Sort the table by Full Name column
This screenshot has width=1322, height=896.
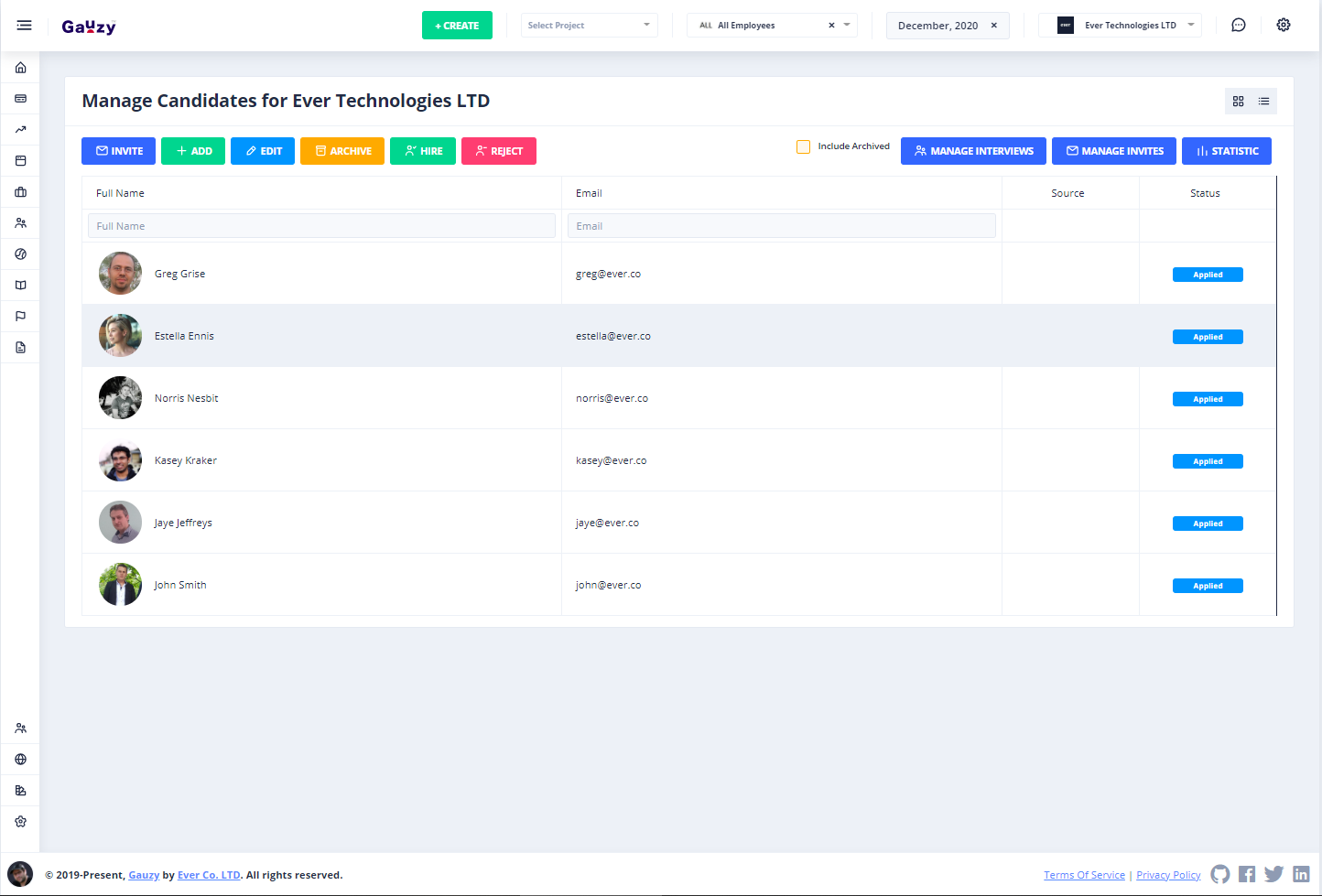pos(120,193)
